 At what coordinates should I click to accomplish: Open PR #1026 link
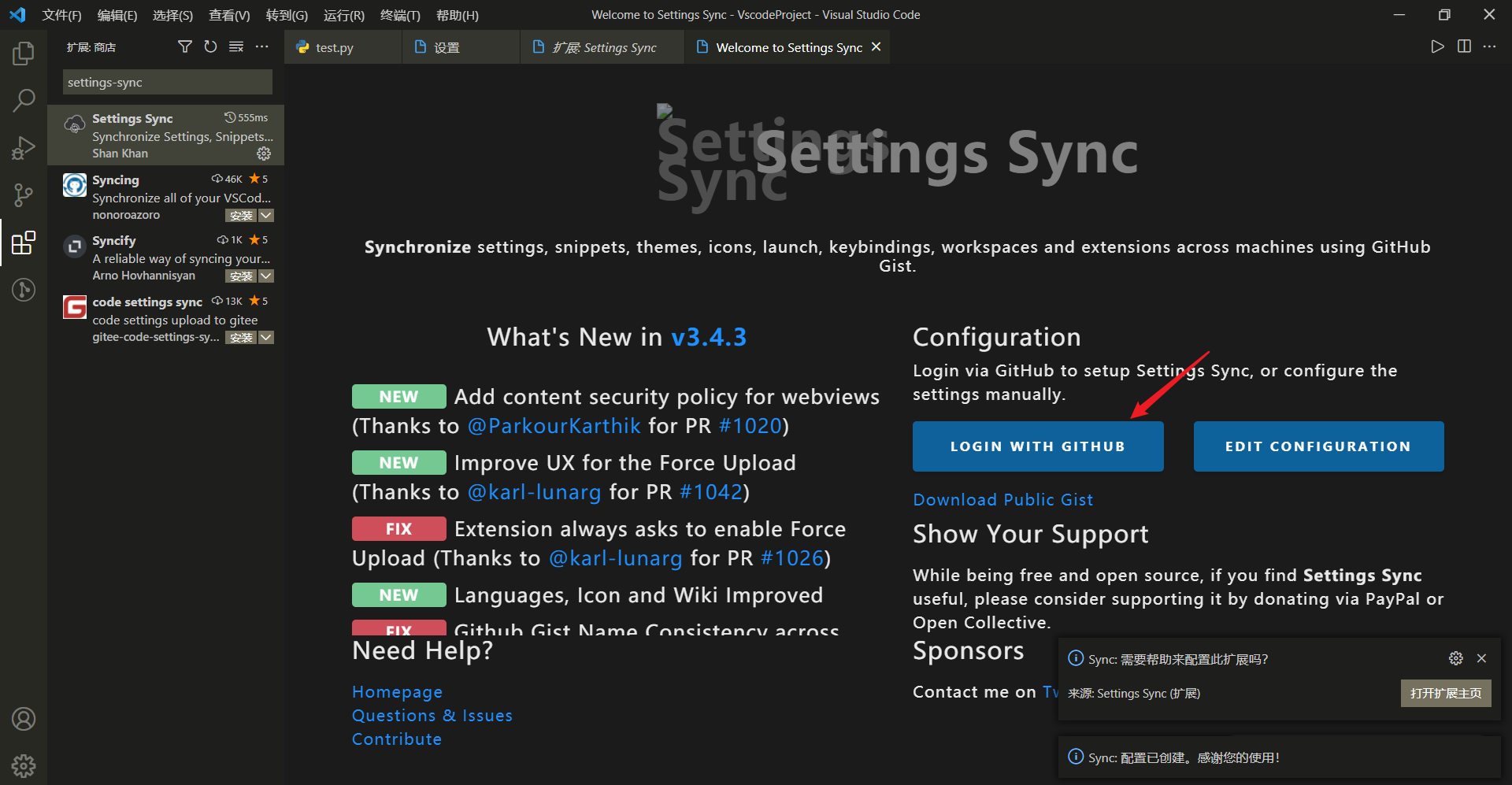(x=792, y=558)
